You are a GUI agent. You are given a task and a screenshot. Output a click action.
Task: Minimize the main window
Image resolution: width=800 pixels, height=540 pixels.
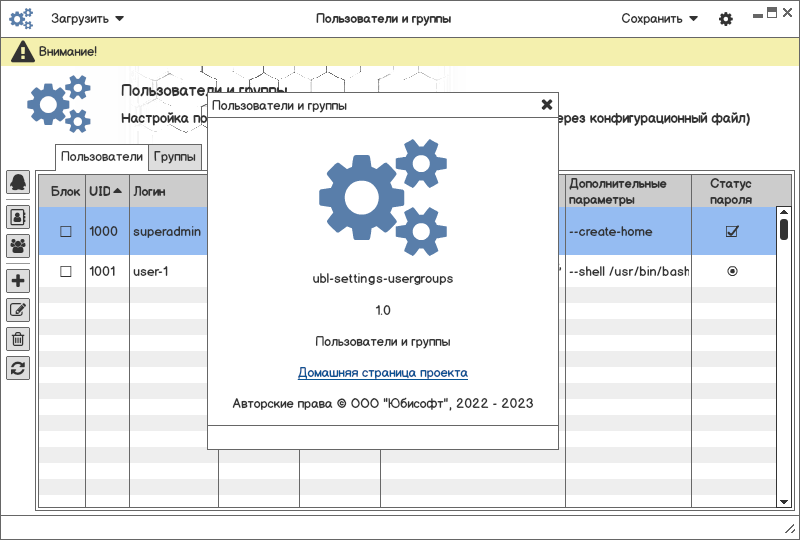pyautogui.click(x=758, y=15)
